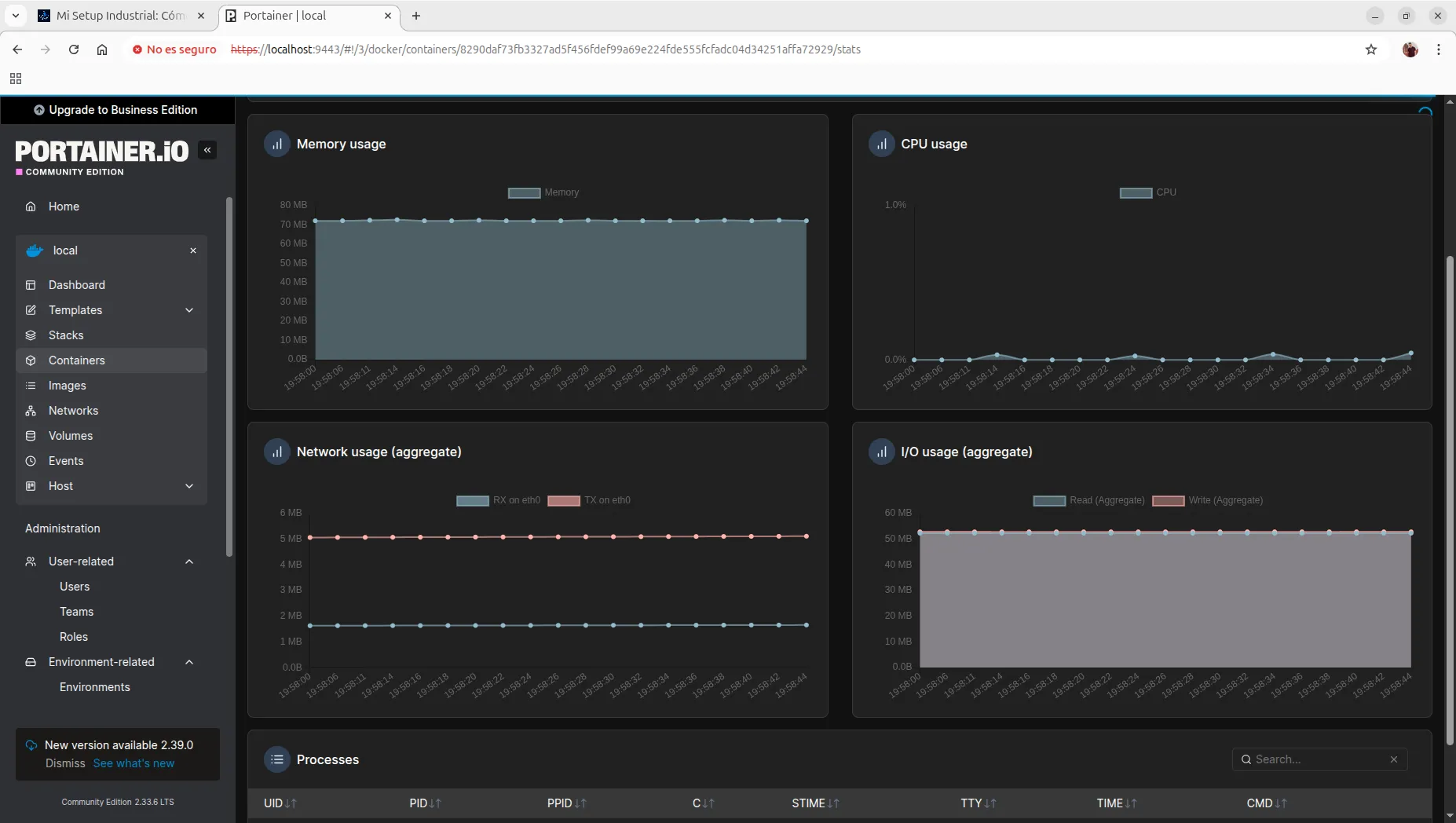
Task: Open the Environments page
Action: [x=95, y=687]
